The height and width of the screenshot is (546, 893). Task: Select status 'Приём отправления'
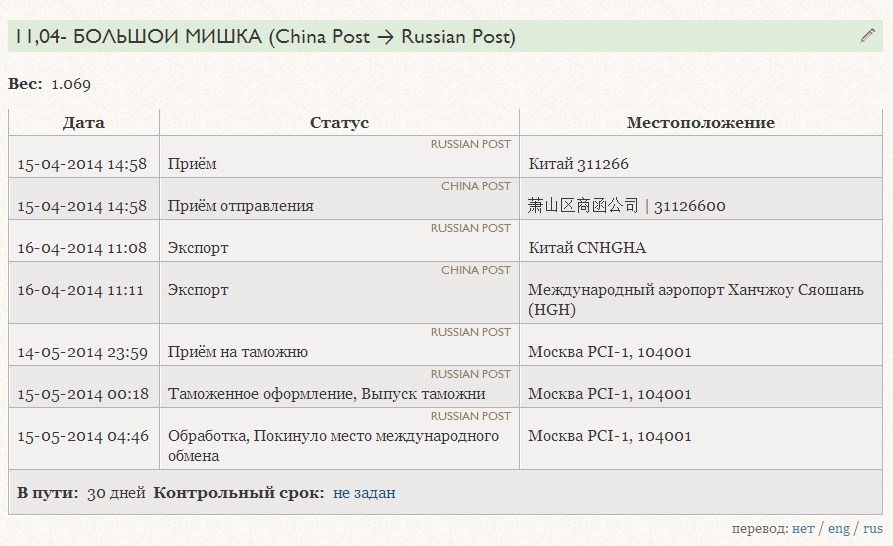pos(240,206)
